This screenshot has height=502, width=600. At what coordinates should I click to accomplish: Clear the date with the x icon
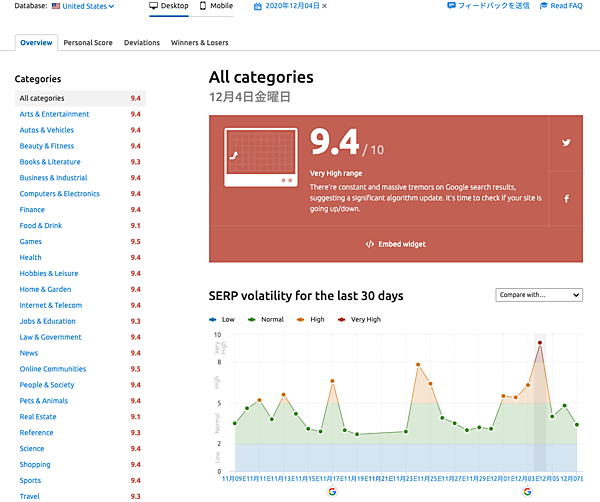coord(324,6)
